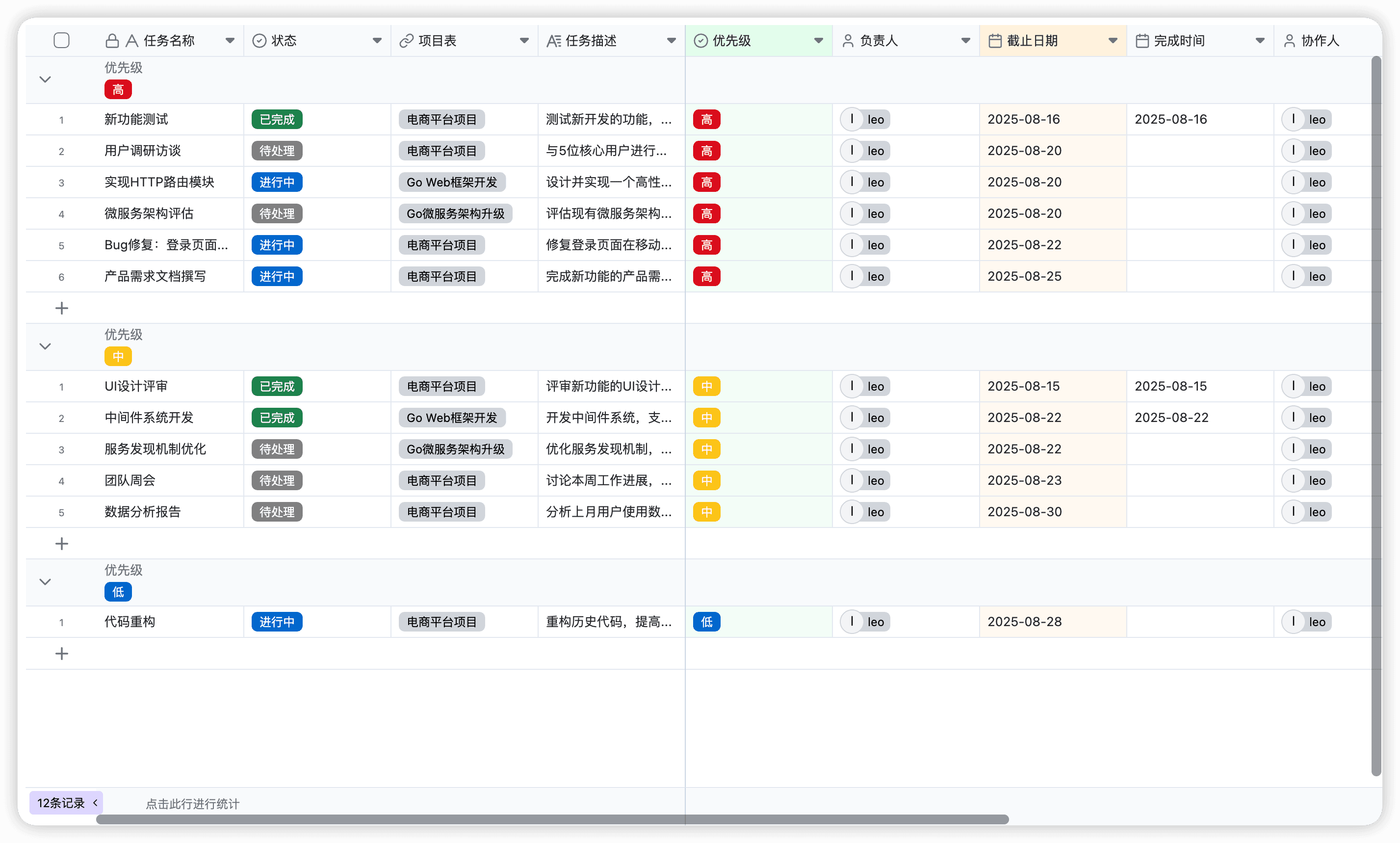Collapse the 中 priority group
Viewport: 1400px width, 843px height.
pyautogui.click(x=45, y=346)
